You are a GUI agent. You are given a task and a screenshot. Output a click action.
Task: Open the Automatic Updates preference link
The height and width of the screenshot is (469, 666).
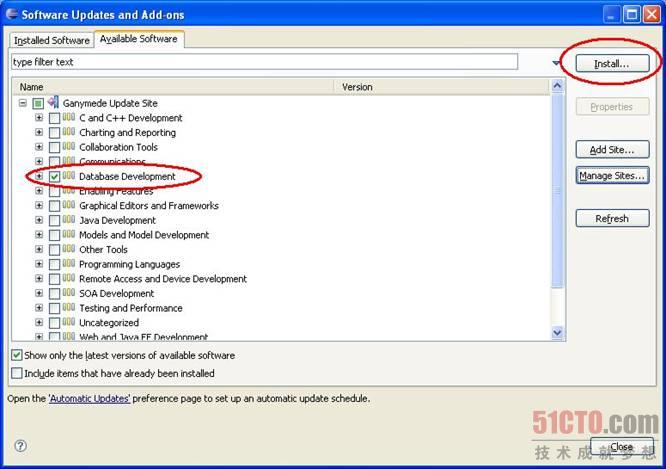90,398
